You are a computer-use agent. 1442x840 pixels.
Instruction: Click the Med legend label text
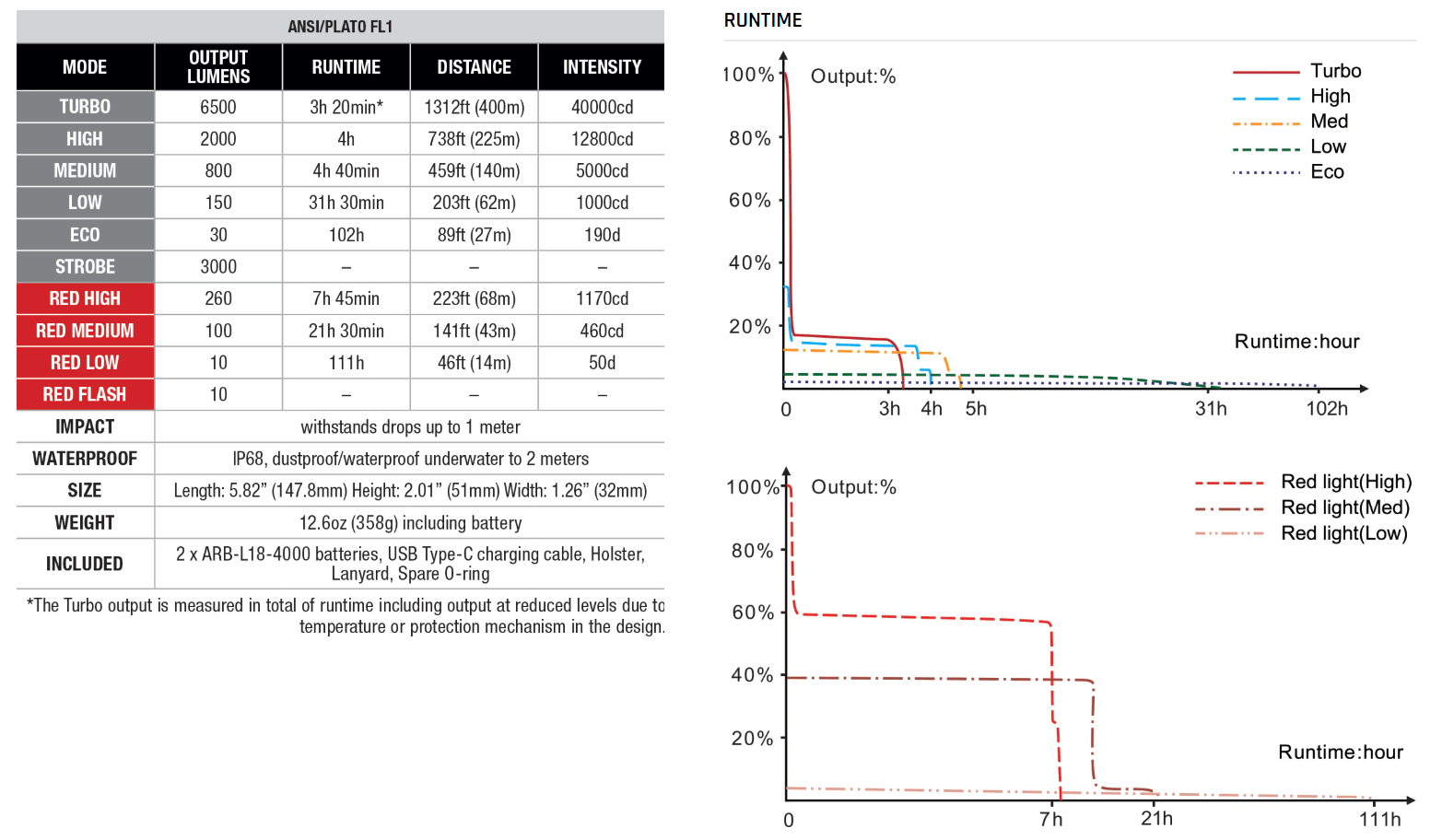click(x=1329, y=122)
